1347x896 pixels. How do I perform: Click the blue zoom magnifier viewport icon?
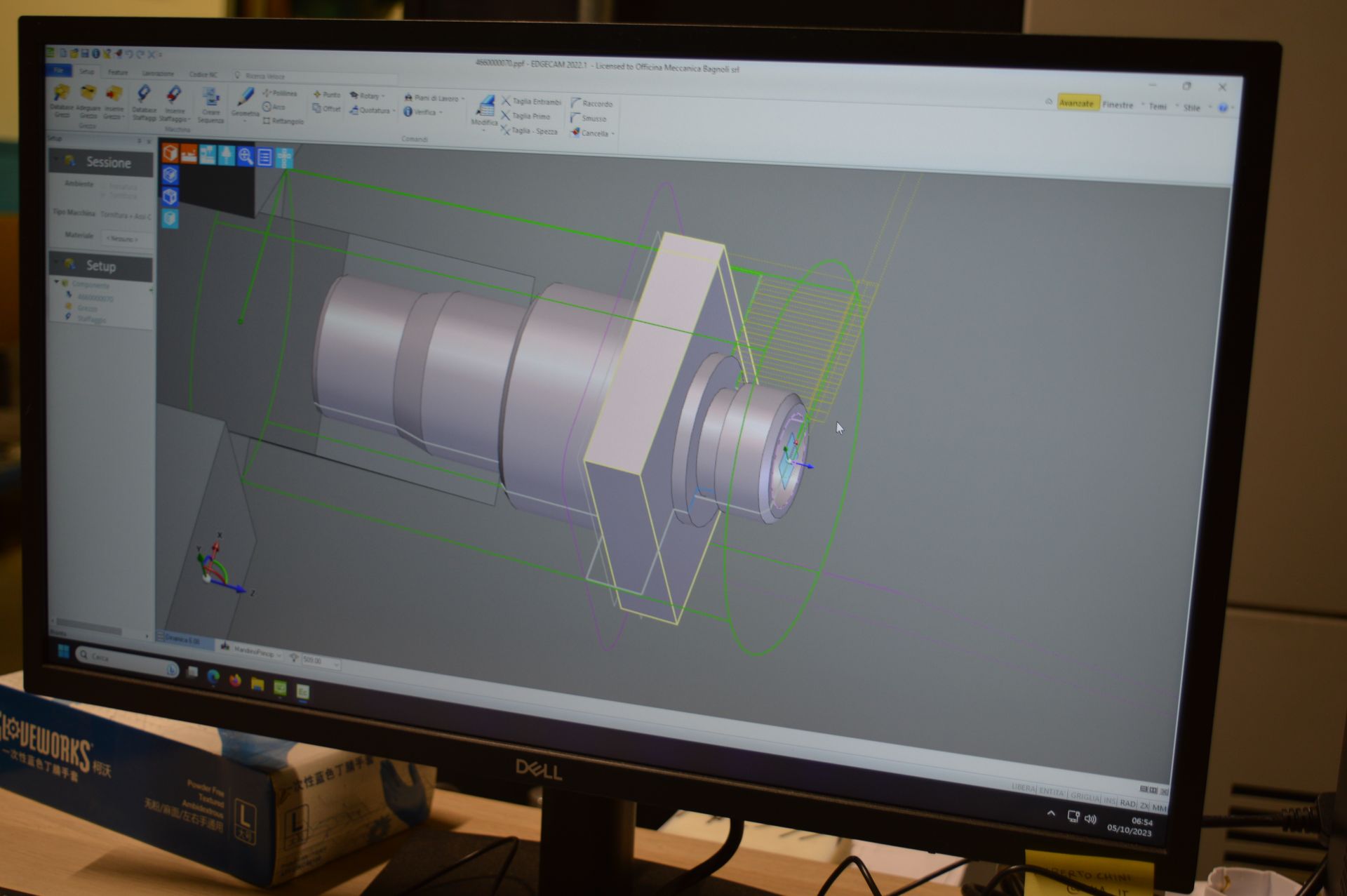pos(245,156)
